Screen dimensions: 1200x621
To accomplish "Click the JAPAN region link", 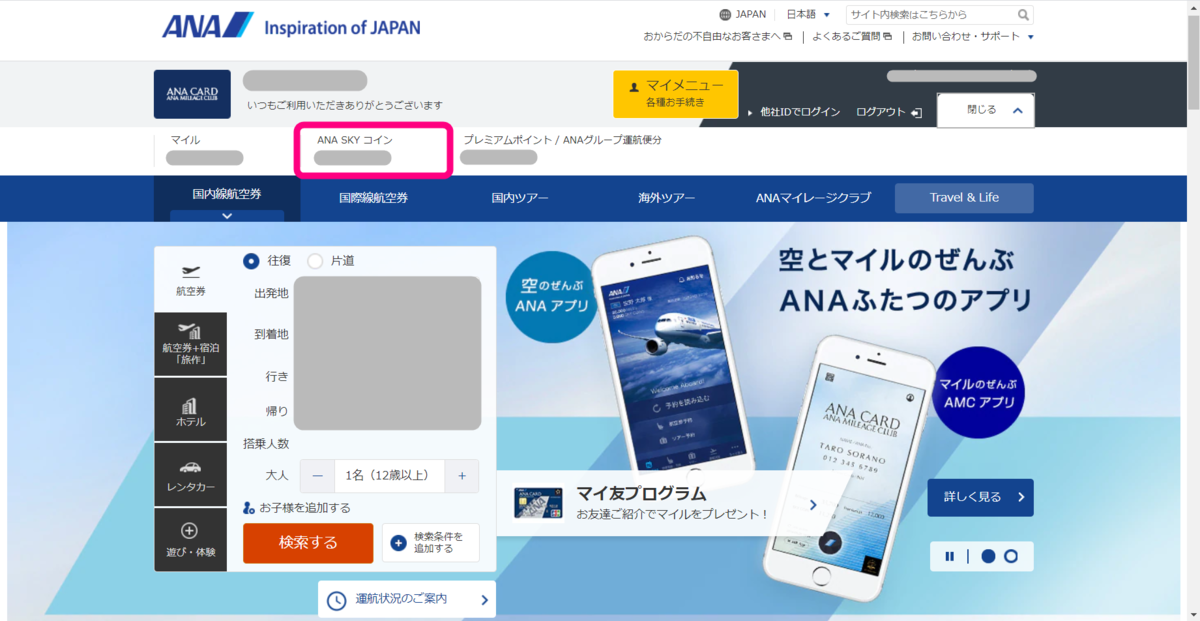I will click(x=751, y=15).
